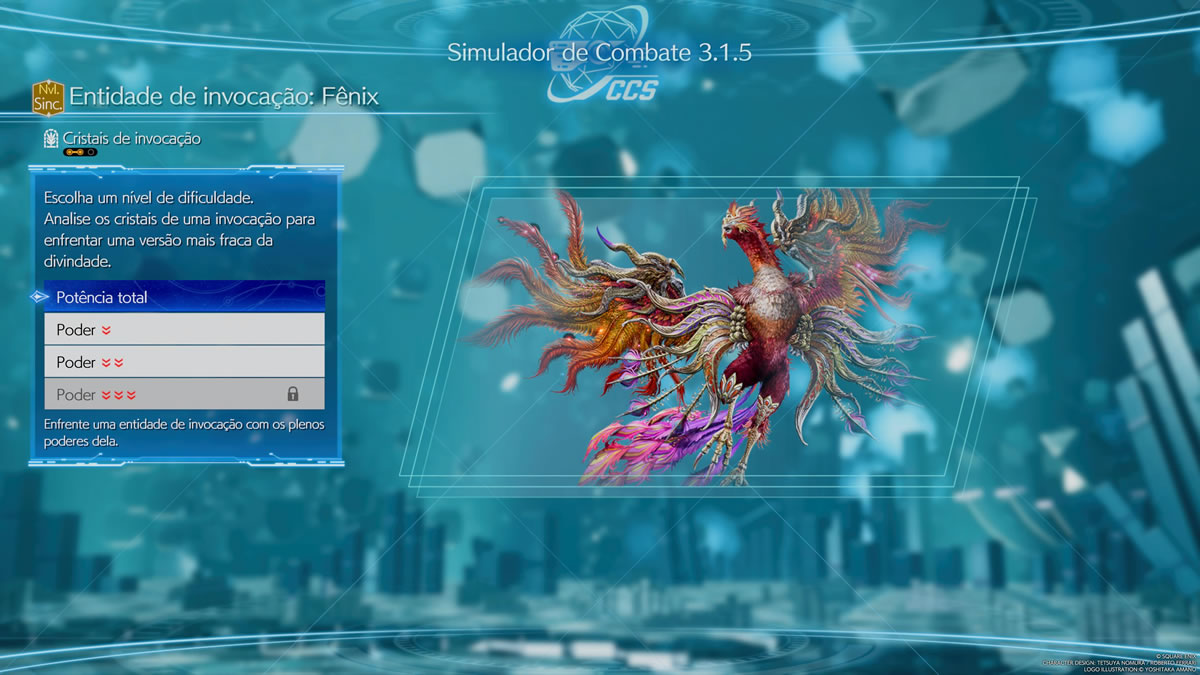Click the summoning crystal icon beside Cristais de invocação

point(51,139)
